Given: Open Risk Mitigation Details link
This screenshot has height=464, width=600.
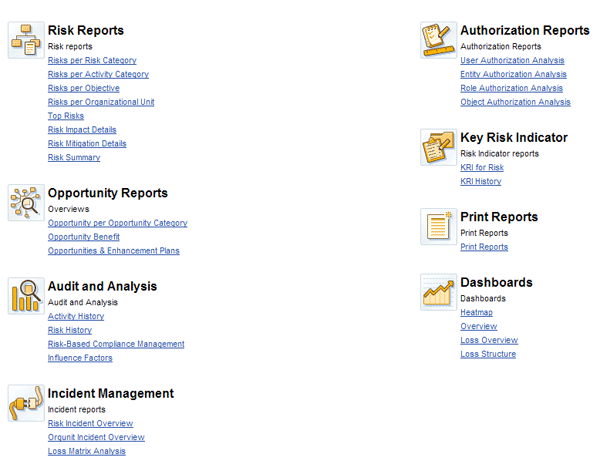Looking at the screenshot, I should tap(87, 143).
